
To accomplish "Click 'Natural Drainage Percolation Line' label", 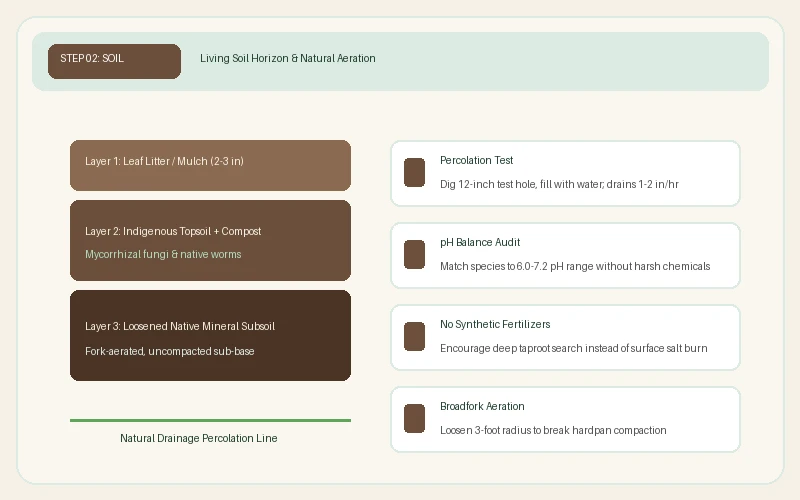I will point(199,438).
